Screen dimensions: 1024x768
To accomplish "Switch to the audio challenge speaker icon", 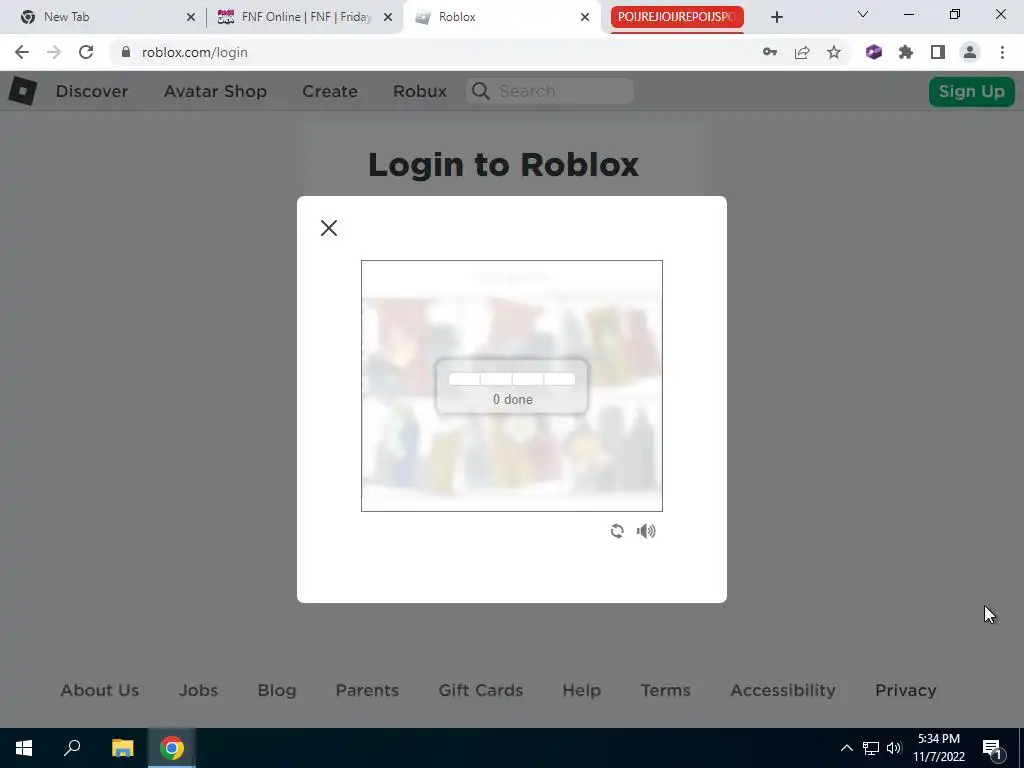I will point(646,531).
